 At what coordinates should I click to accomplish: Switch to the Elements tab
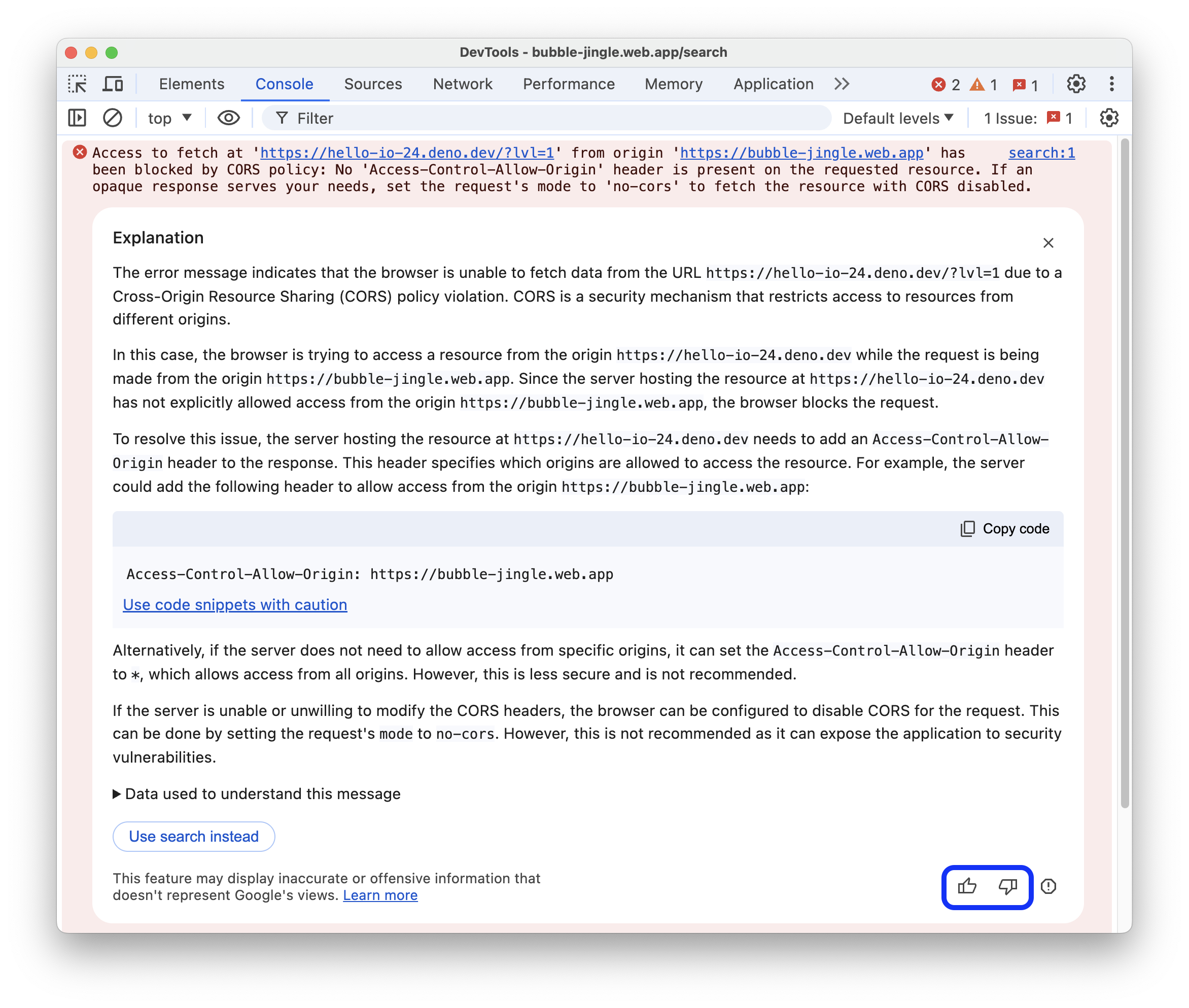(x=191, y=83)
